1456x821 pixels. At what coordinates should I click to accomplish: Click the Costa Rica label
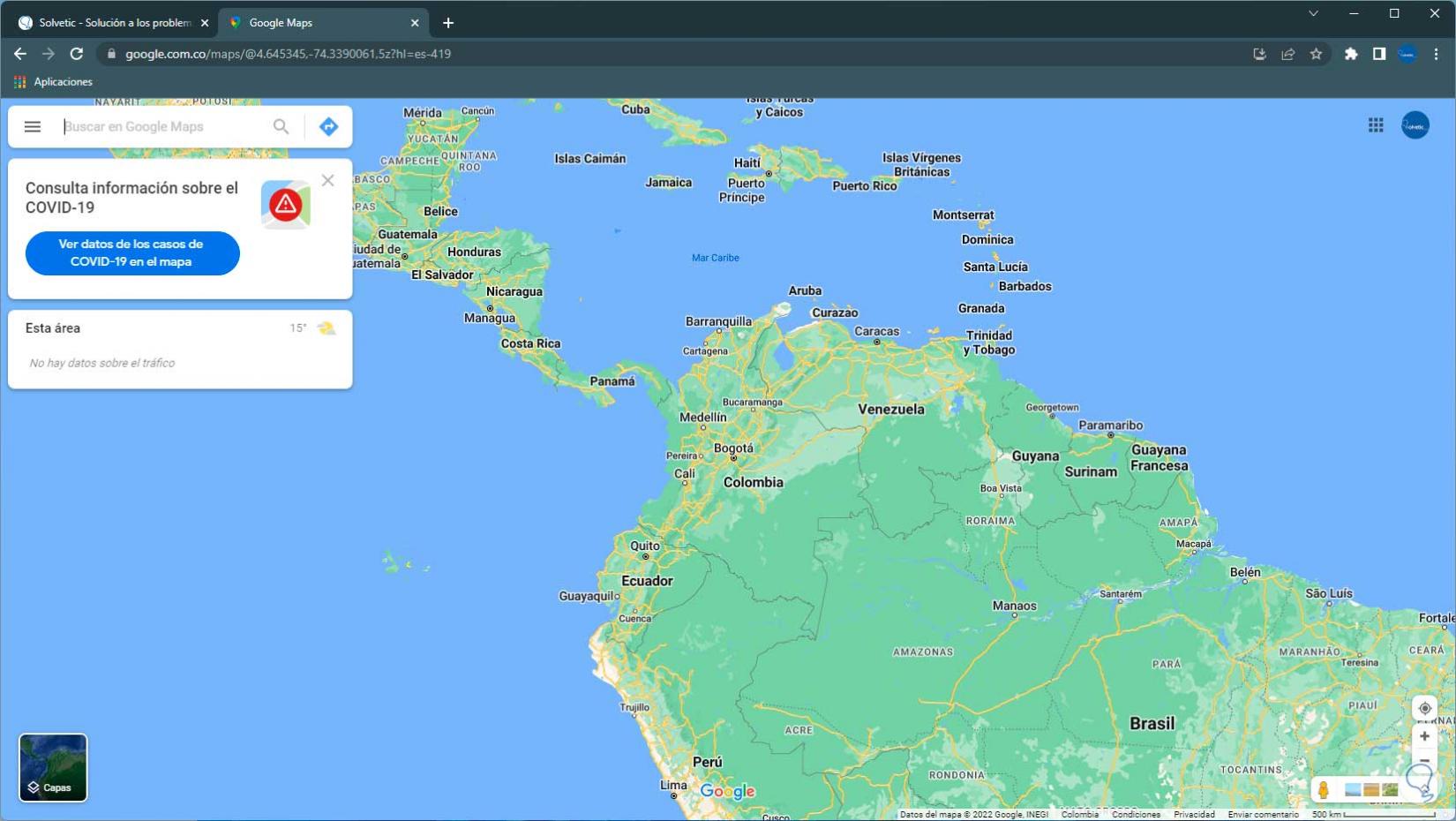[x=530, y=344]
